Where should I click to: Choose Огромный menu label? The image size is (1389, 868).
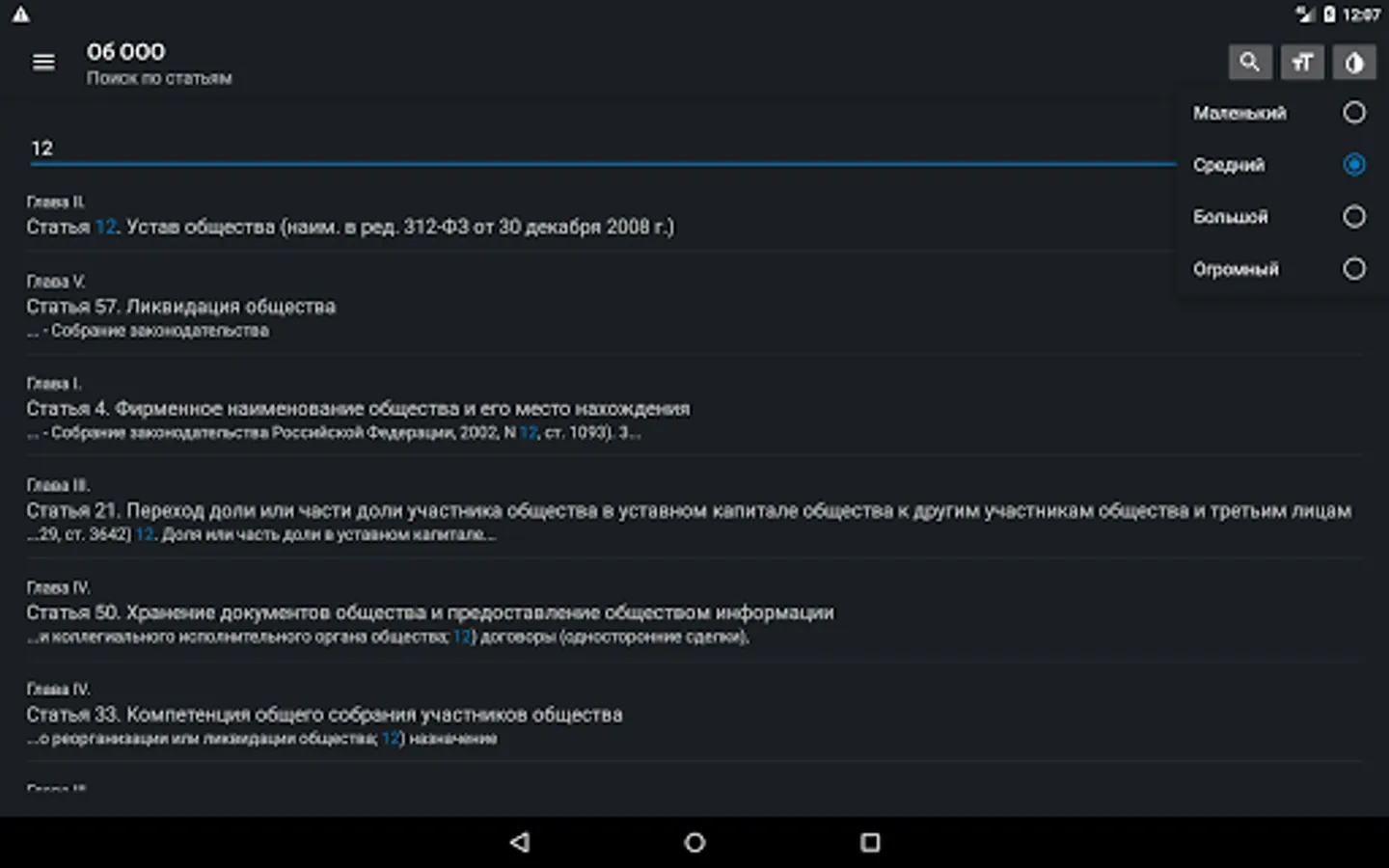[x=1236, y=270]
